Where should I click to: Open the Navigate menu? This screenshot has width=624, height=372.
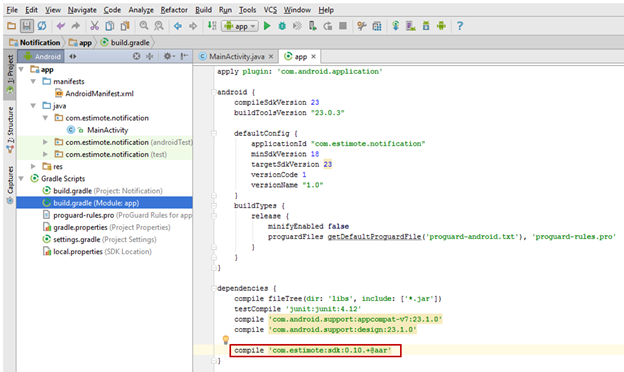pos(82,10)
